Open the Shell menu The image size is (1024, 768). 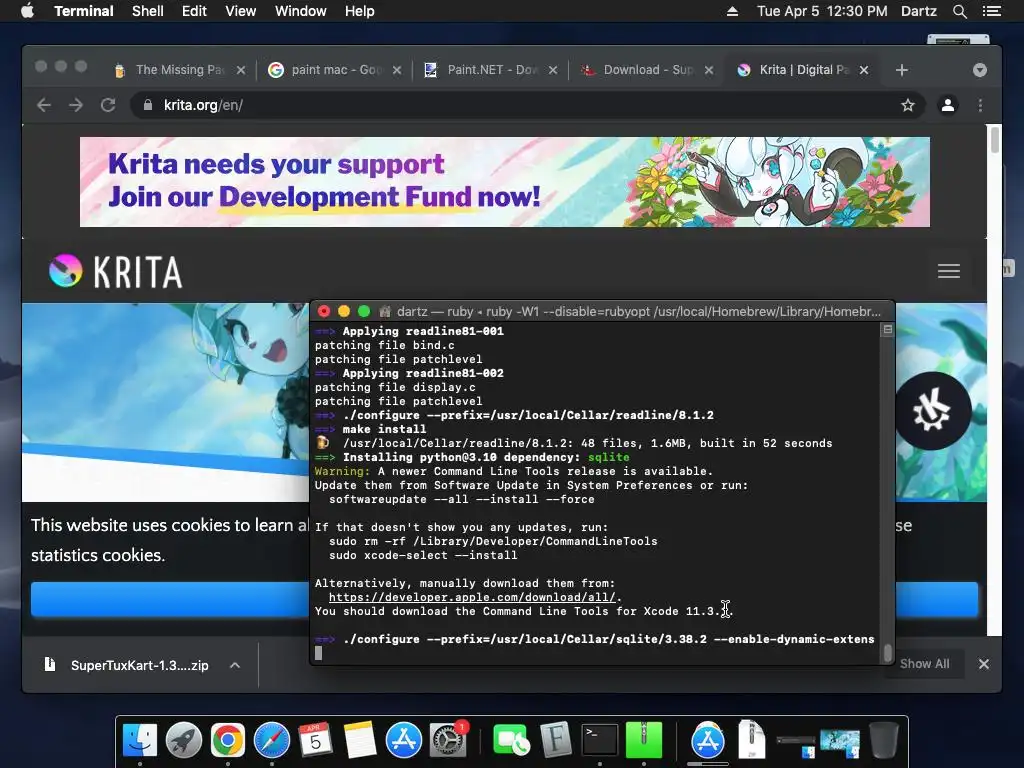148,11
